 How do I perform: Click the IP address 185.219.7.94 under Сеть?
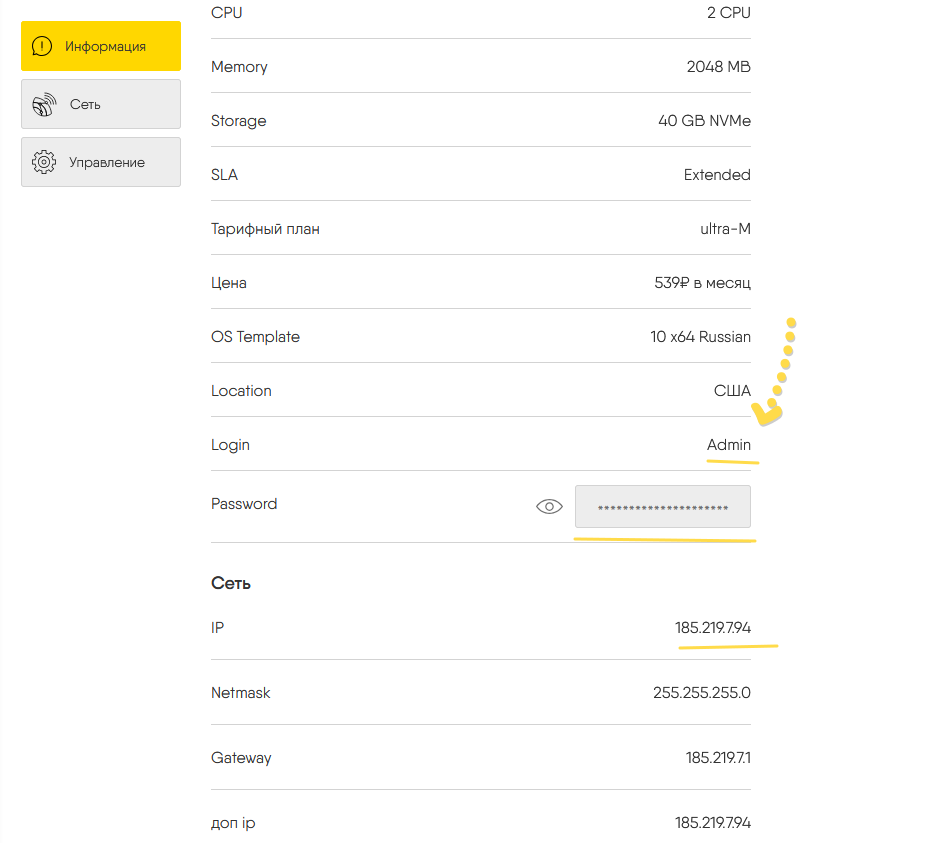[712, 628]
